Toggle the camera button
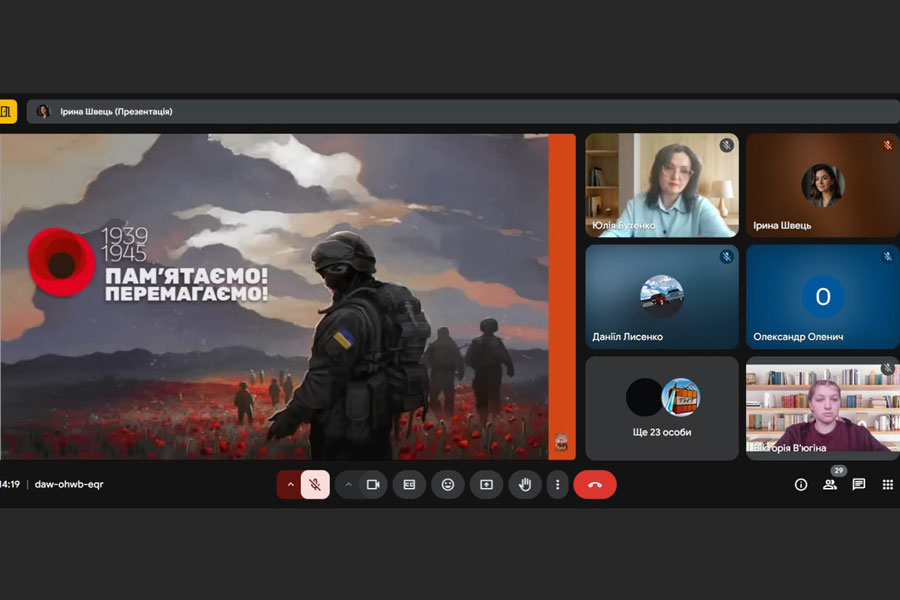This screenshot has height=600, width=900. point(374,485)
